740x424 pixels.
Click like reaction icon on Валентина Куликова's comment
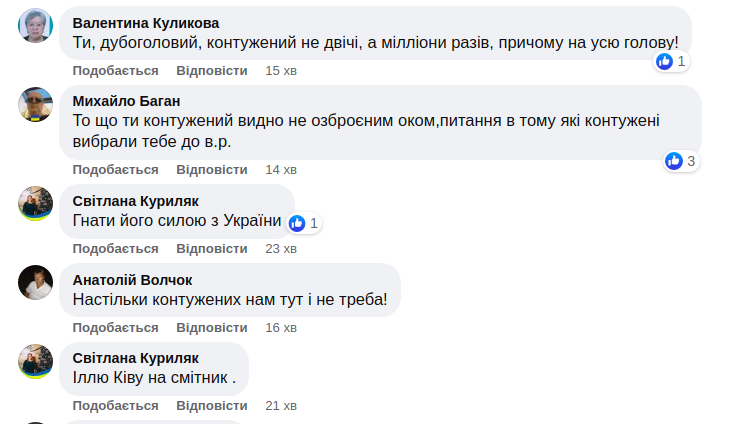(x=665, y=62)
